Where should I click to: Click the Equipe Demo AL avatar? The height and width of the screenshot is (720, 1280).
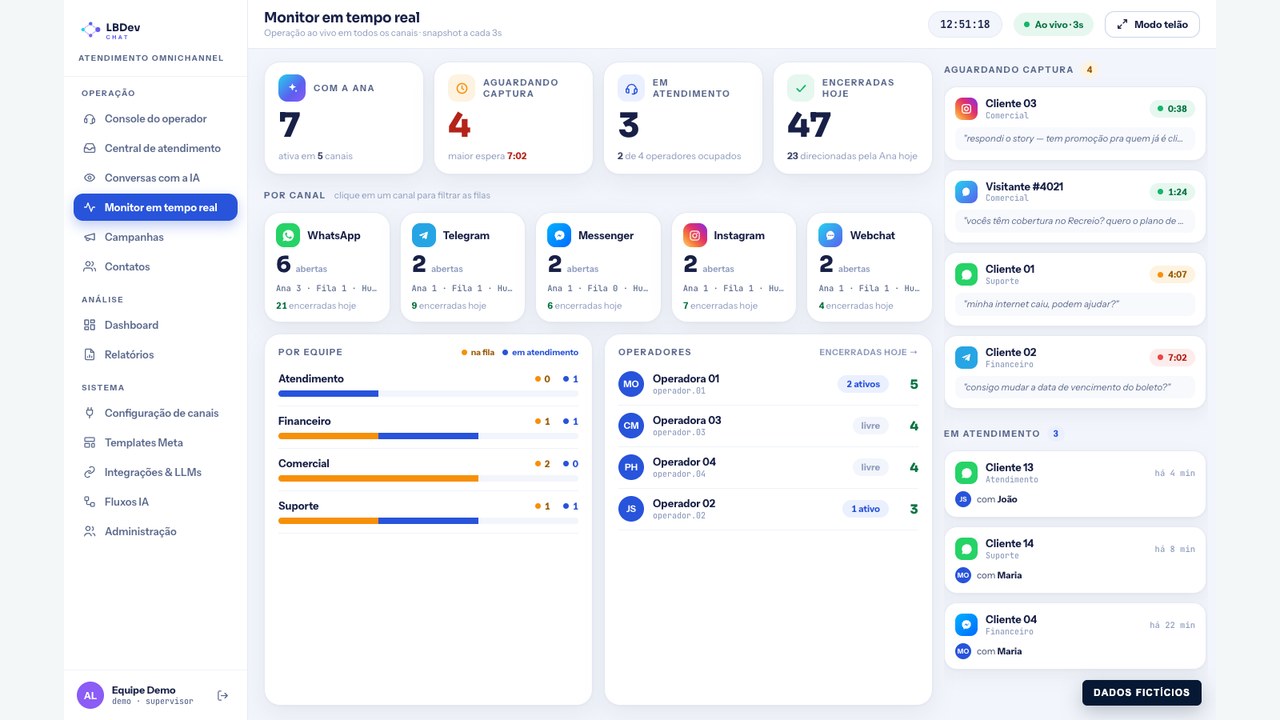(x=90, y=695)
